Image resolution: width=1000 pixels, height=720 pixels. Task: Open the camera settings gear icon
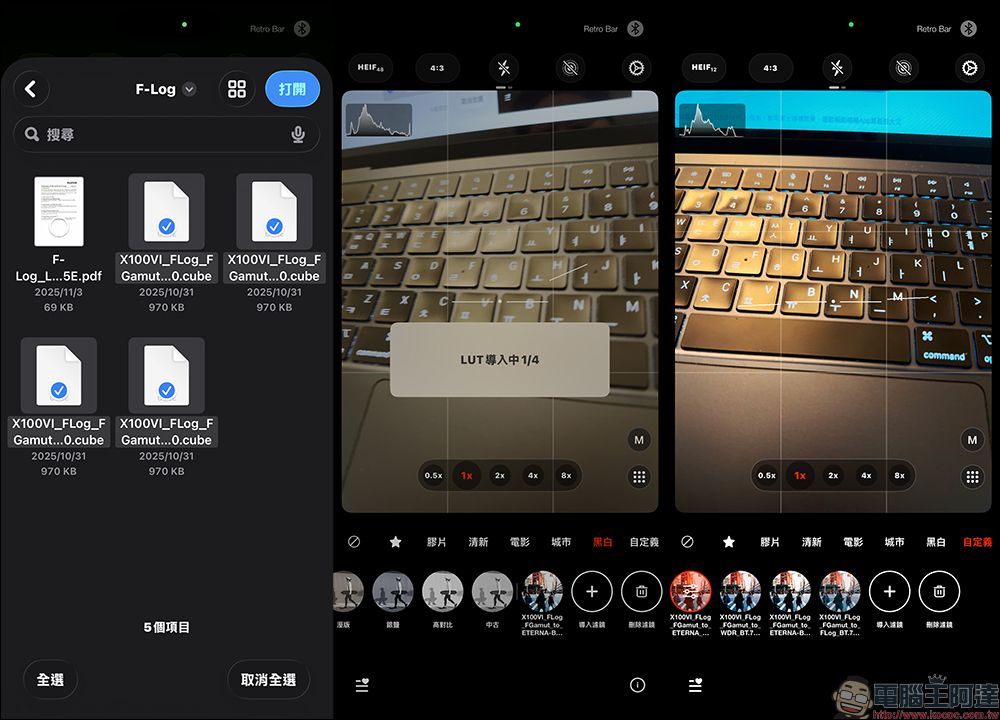coord(637,68)
